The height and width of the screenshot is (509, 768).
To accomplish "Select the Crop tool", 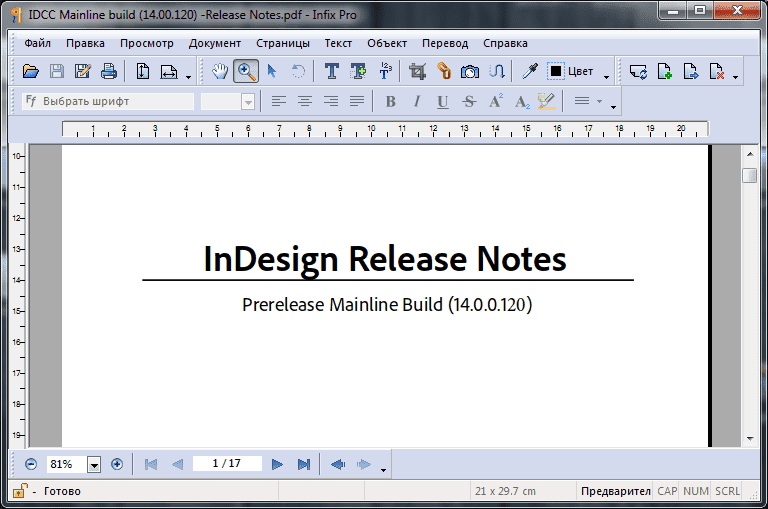I will [x=417, y=72].
